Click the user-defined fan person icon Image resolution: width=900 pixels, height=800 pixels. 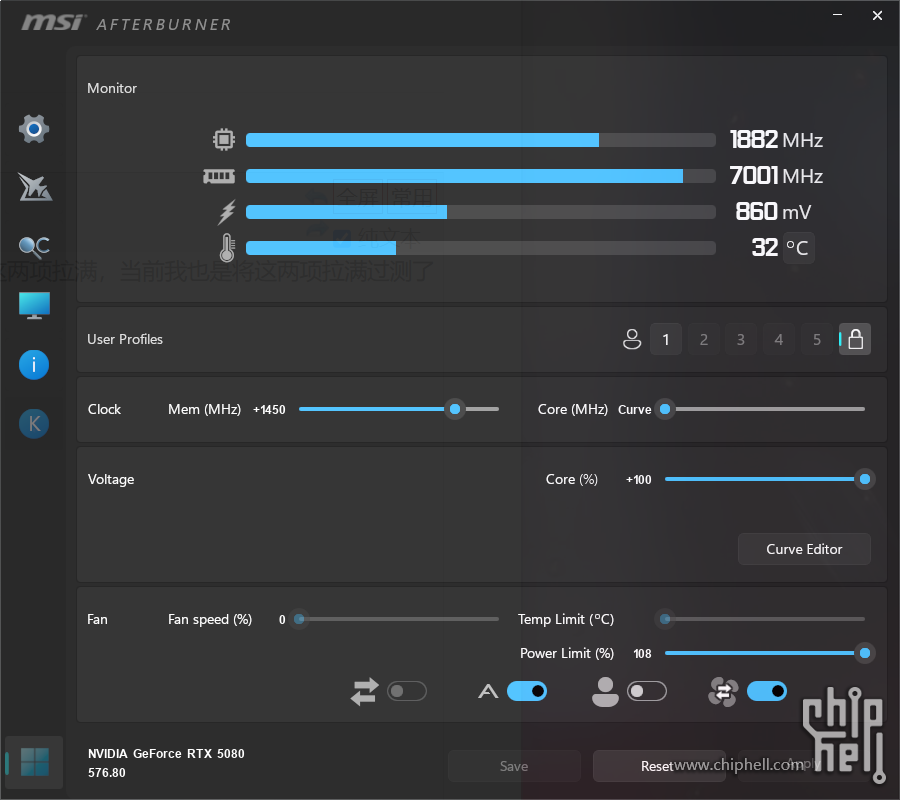pyautogui.click(x=605, y=692)
